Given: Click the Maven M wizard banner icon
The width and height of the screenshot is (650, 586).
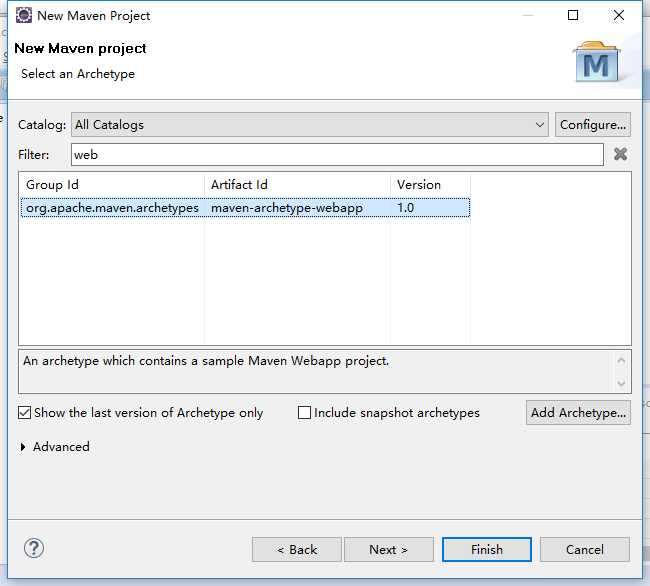Looking at the screenshot, I should coord(597,61).
